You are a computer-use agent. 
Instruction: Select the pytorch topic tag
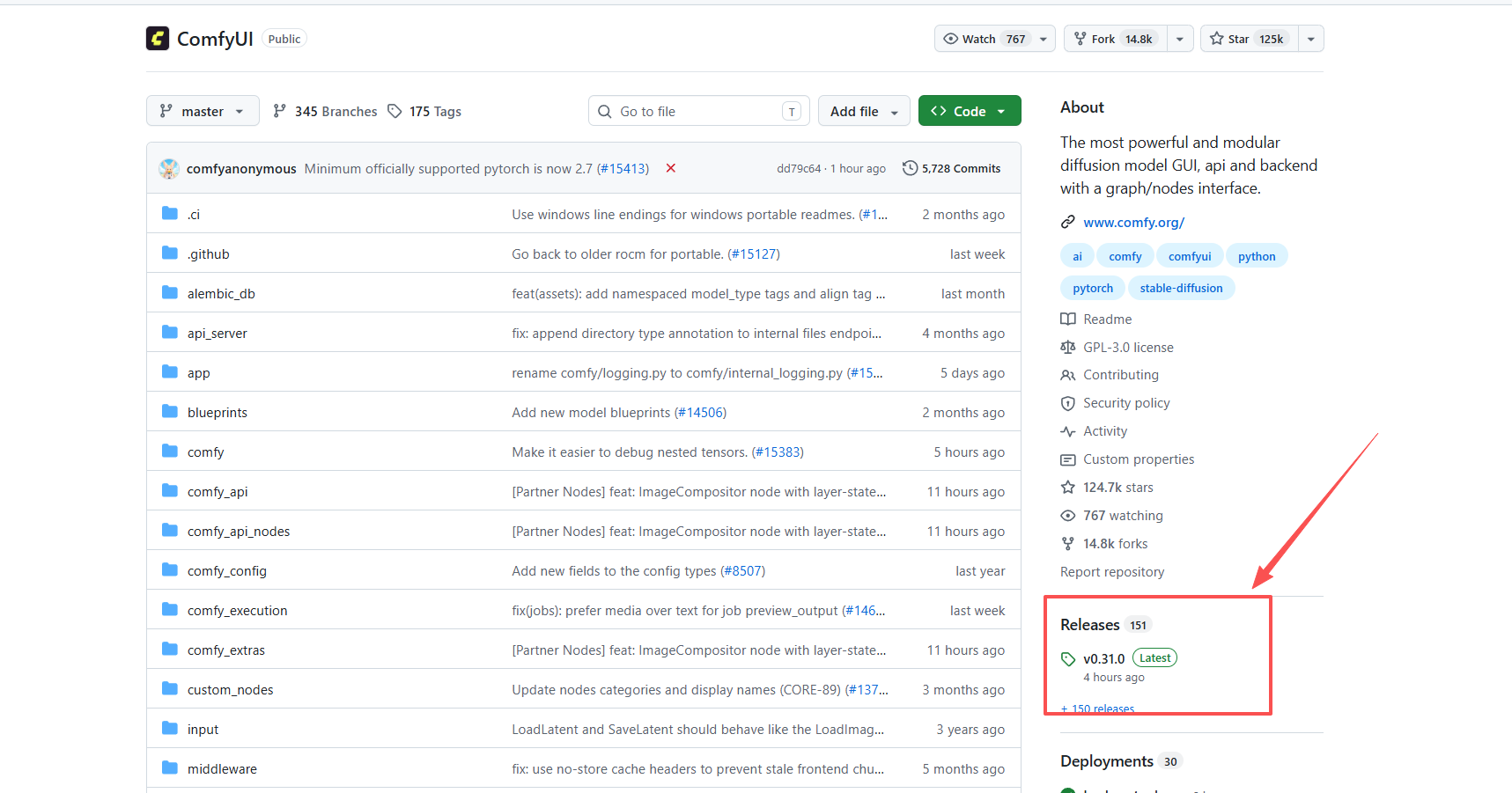pyautogui.click(x=1093, y=288)
